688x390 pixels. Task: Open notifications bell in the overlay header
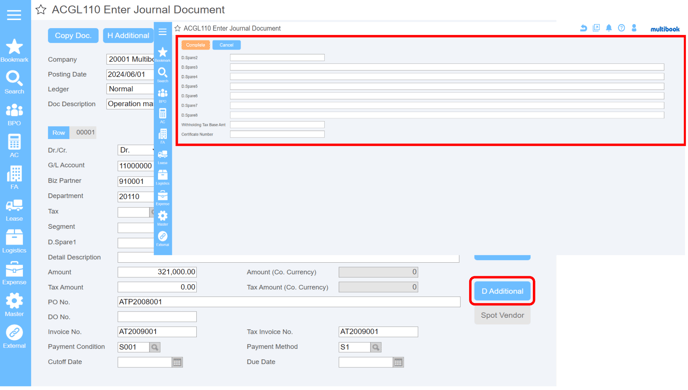[609, 28]
